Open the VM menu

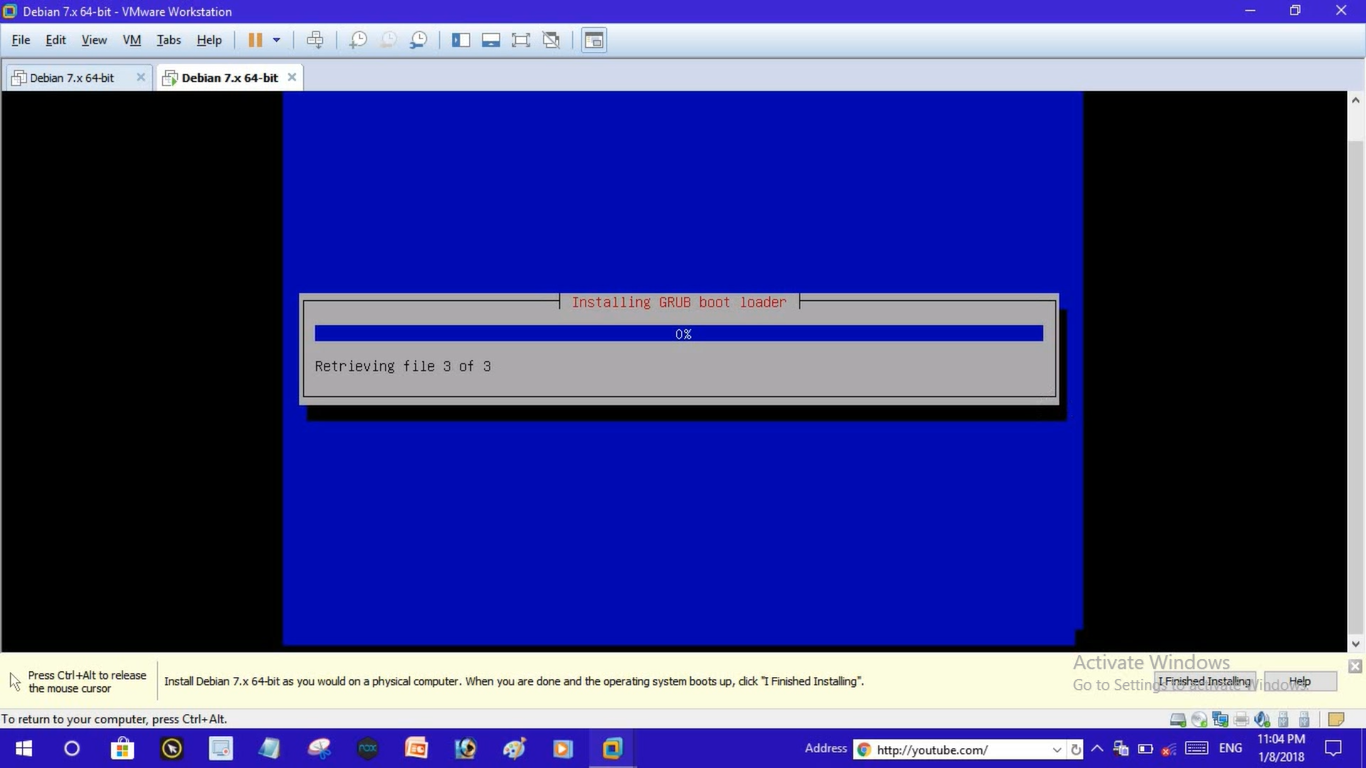(131, 40)
